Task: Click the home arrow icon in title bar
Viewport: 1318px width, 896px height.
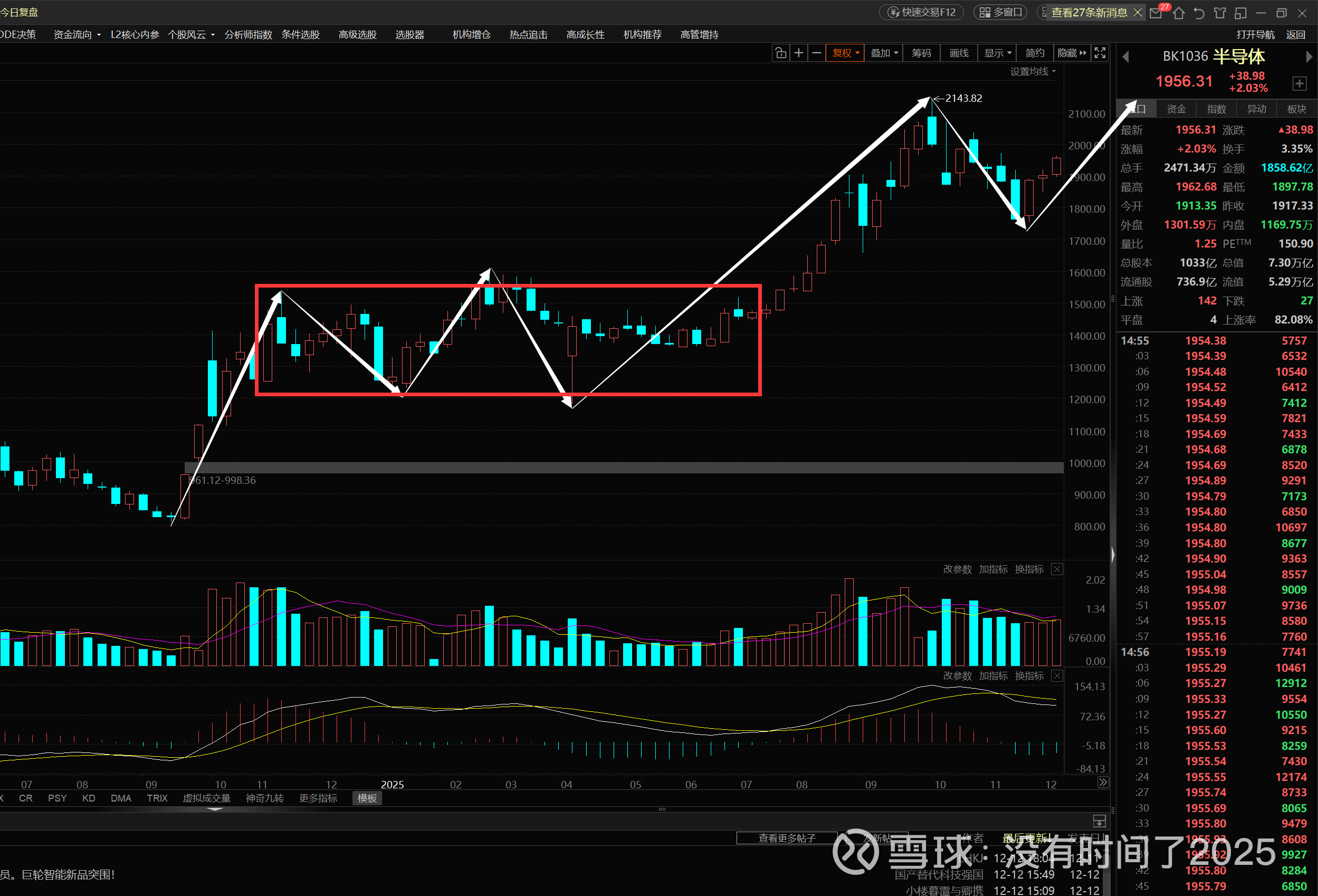Action: (1179, 13)
